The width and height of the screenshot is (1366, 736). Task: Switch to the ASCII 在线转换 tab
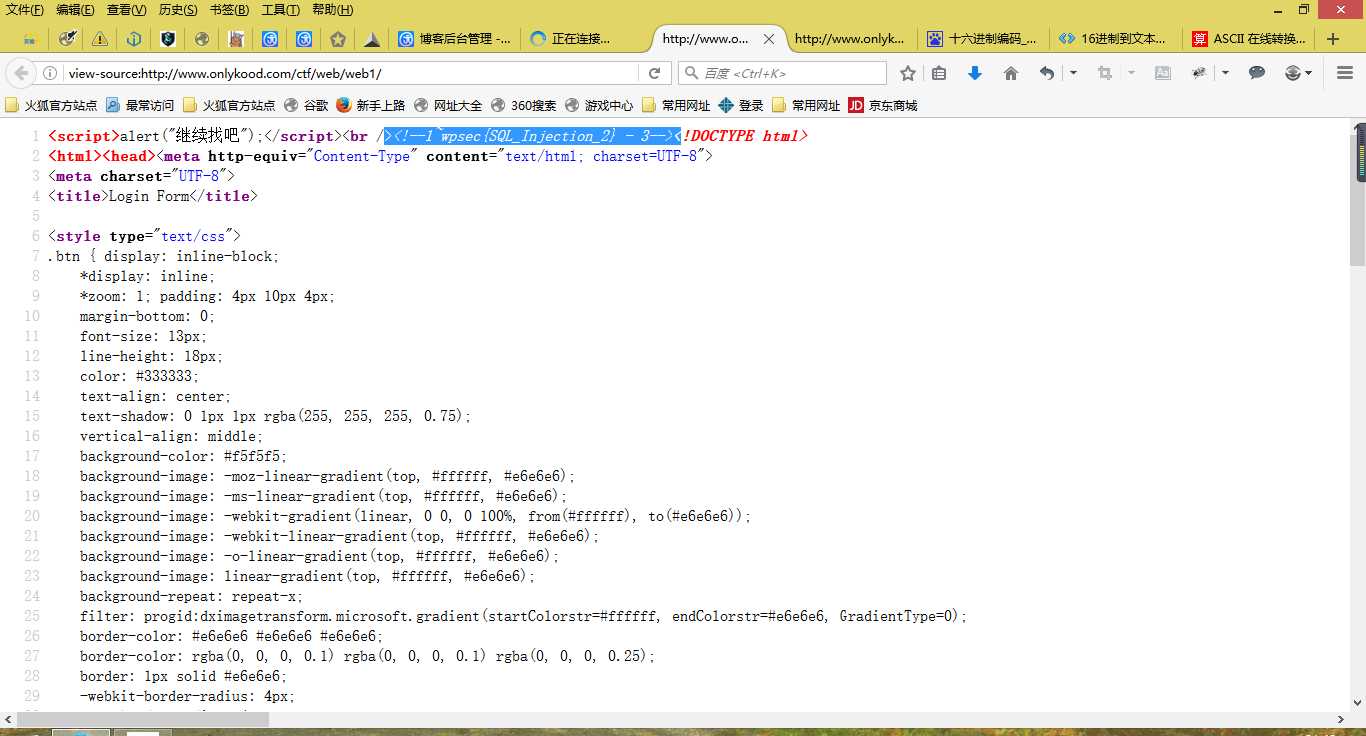point(1247,39)
